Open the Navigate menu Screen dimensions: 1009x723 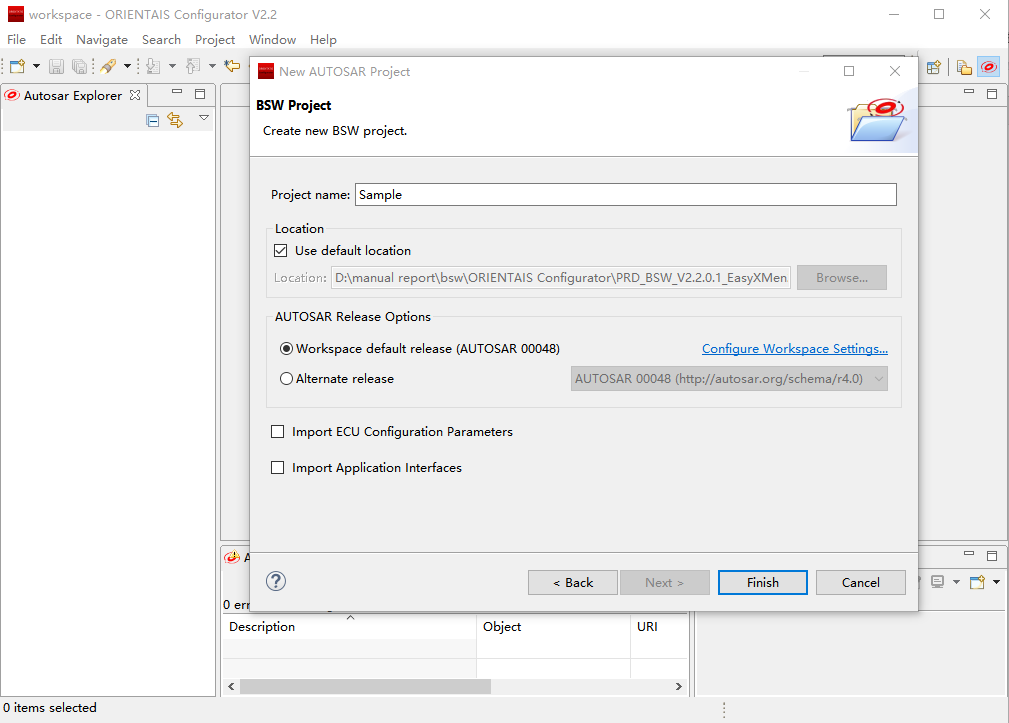102,40
